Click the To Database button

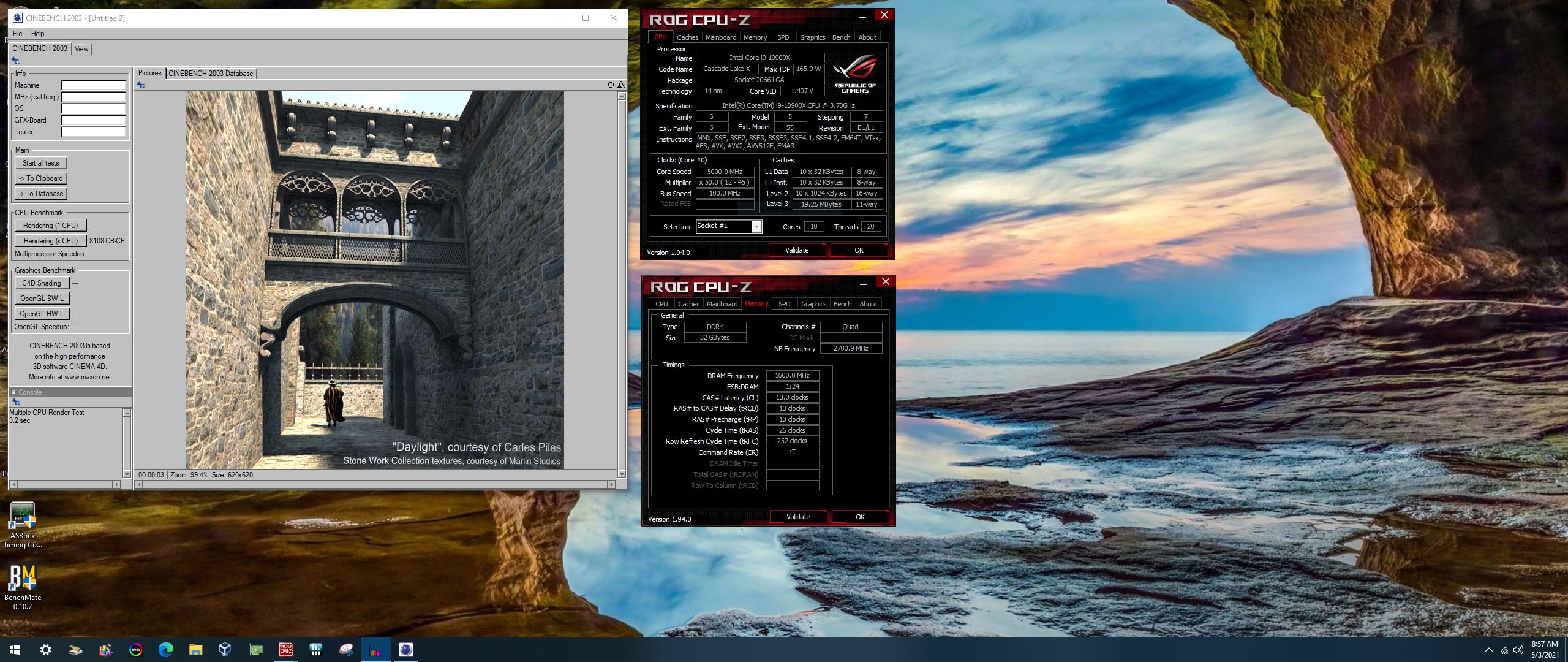(x=41, y=194)
